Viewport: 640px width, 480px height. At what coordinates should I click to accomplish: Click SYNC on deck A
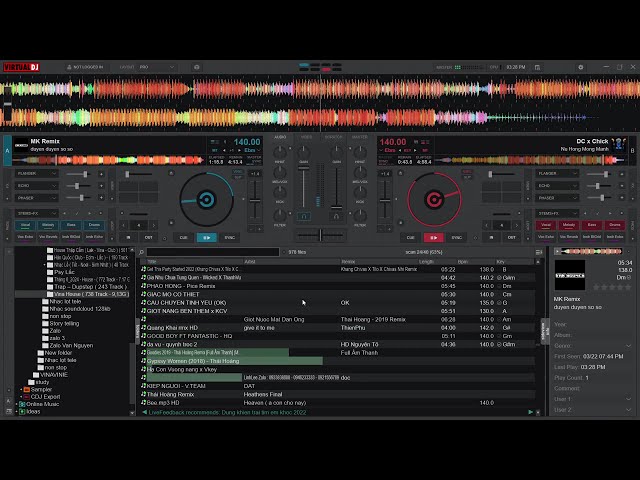(229, 237)
